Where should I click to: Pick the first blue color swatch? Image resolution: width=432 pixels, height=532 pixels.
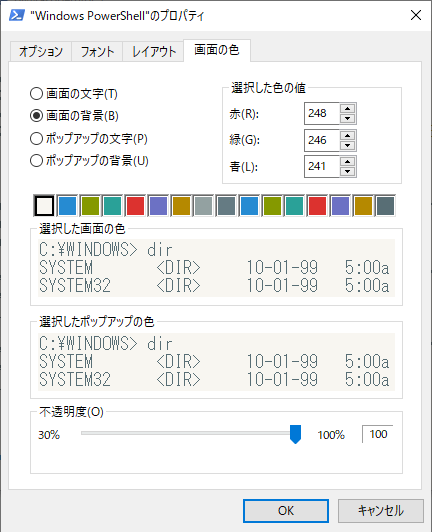(67, 206)
